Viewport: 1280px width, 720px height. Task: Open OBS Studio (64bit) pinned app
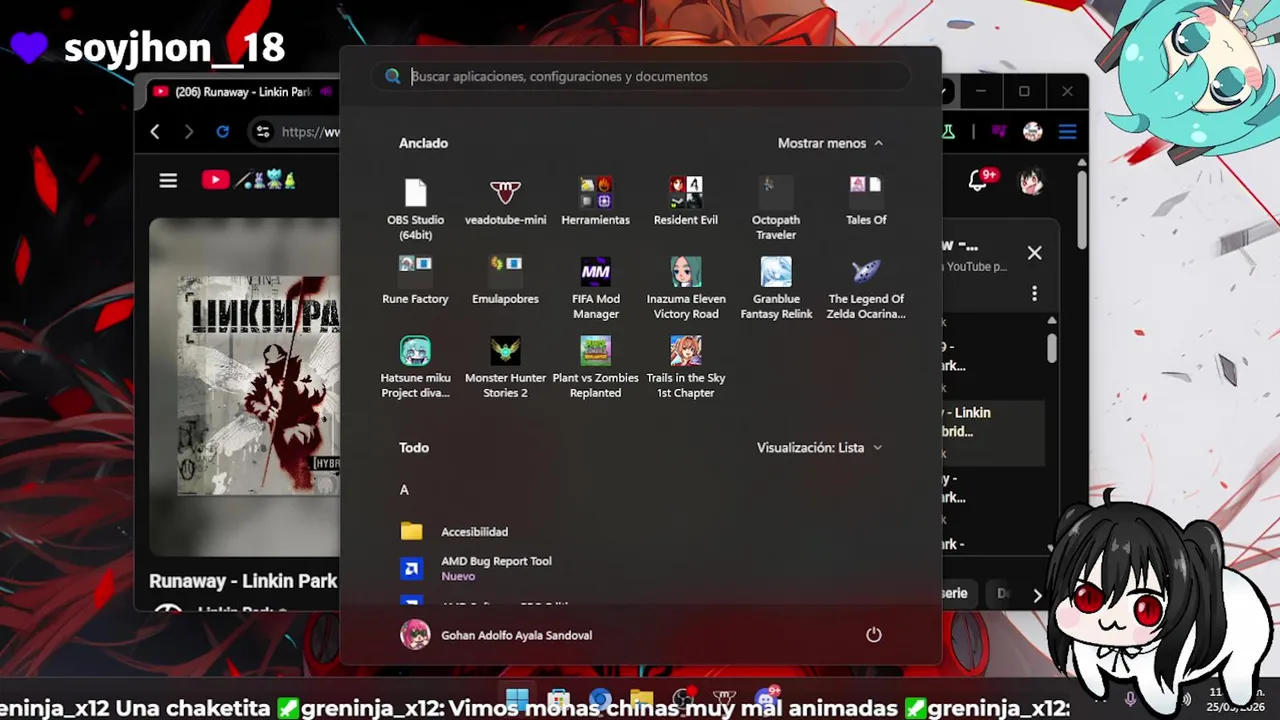point(415,208)
